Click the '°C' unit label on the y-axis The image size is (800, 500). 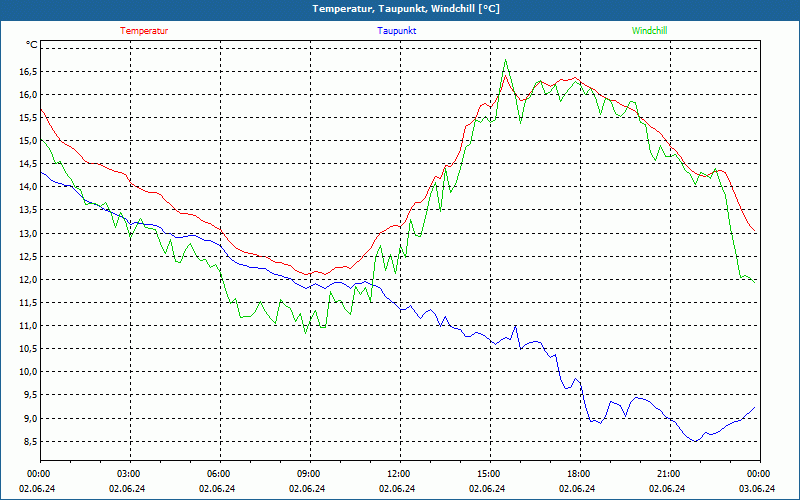[x=32, y=45]
